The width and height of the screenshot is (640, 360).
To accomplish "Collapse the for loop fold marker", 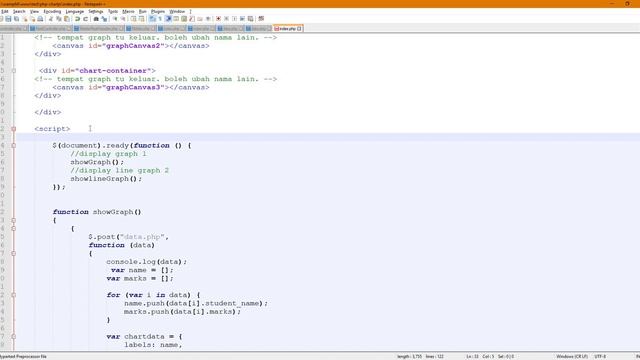I will [13, 295].
